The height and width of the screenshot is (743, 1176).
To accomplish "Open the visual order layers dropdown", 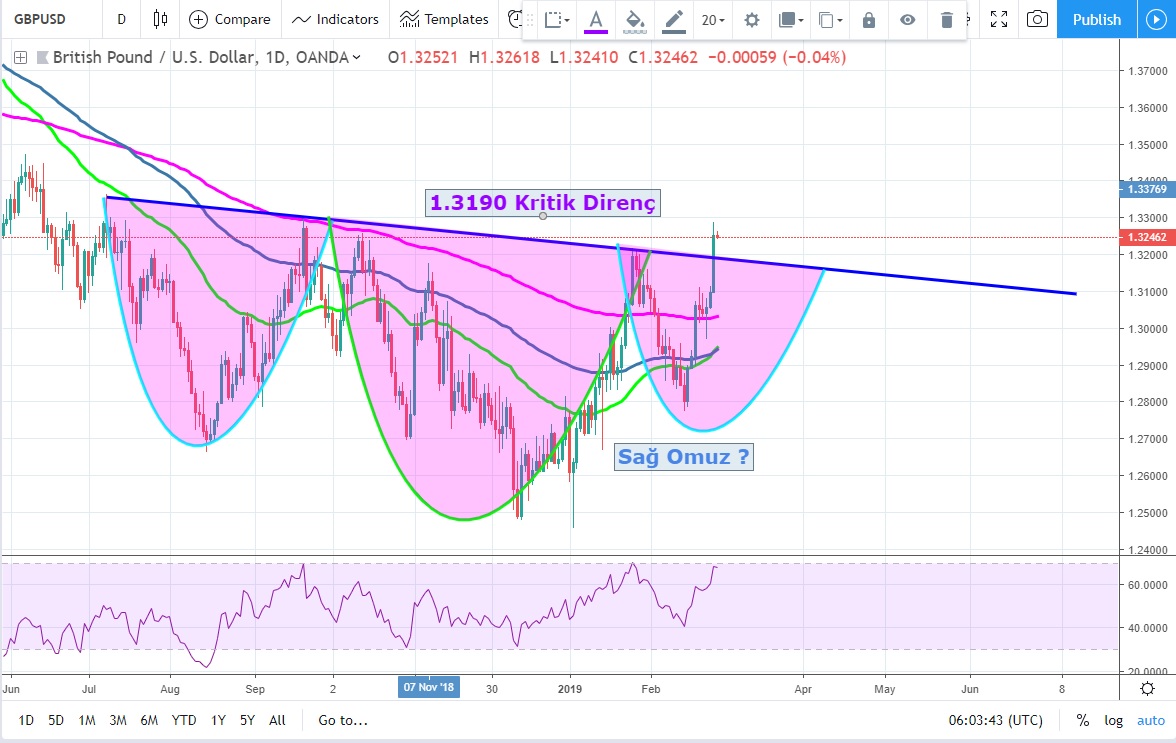I will coord(791,20).
